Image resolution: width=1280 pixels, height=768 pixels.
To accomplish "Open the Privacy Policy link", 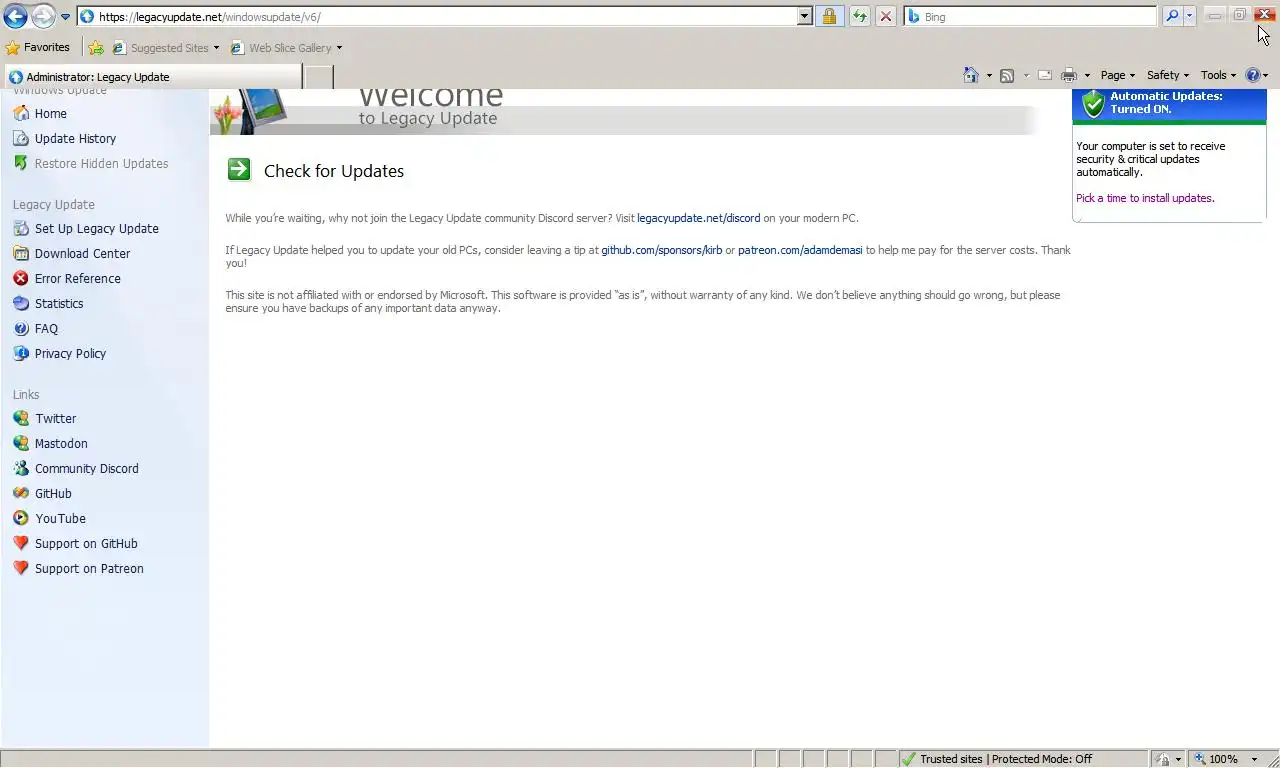I will click(70, 353).
